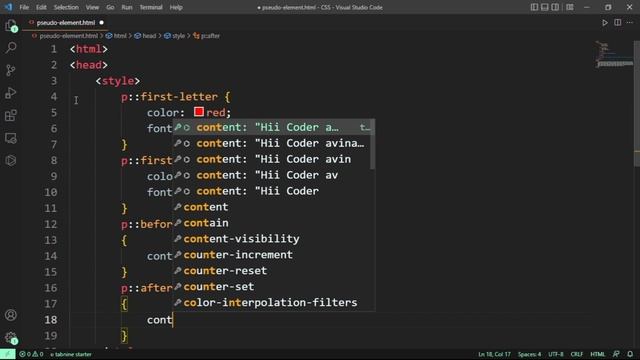Change line ending via CRLF
Screen dimensions: 640x360
576,354
